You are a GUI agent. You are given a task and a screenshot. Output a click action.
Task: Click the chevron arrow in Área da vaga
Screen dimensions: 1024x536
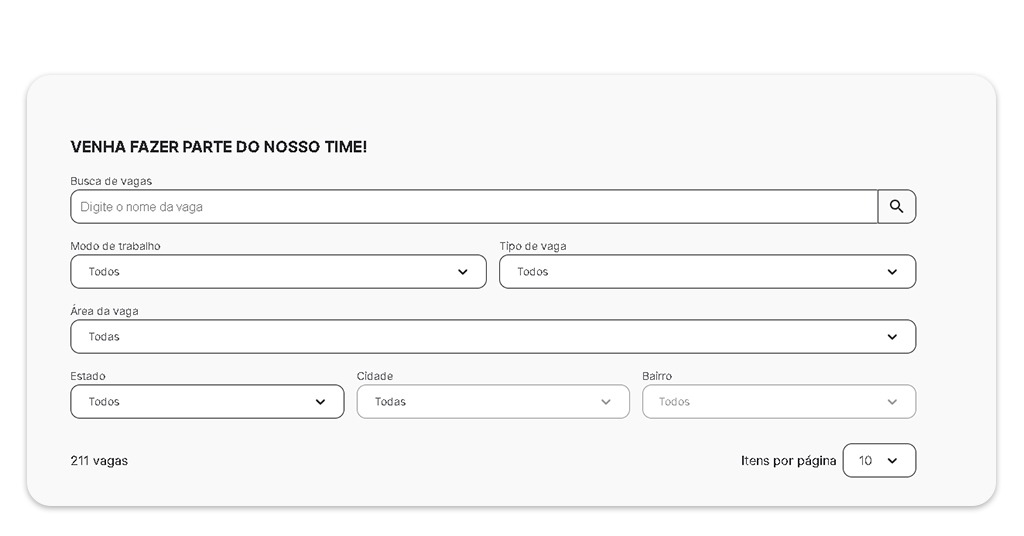click(x=892, y=337)
